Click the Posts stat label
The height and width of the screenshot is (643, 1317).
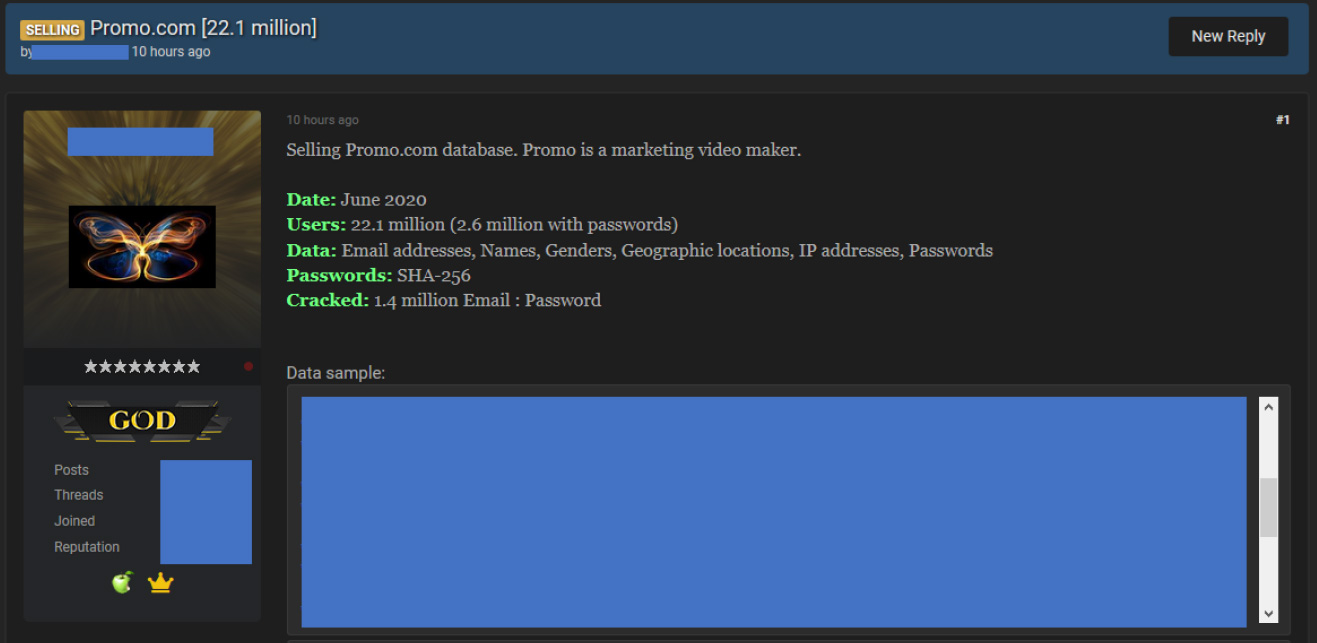[71, 470]
